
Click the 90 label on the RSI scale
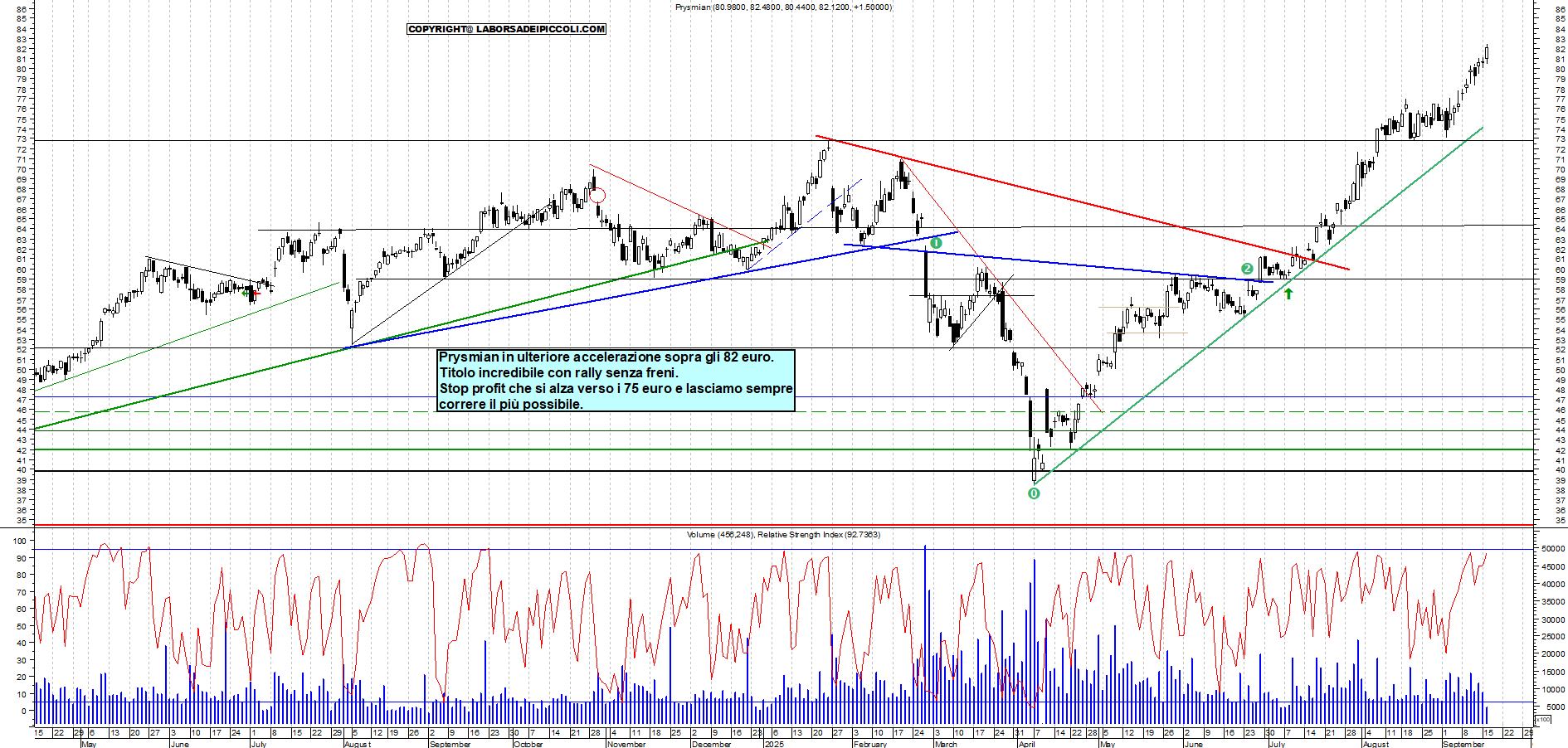coord(22,558)
